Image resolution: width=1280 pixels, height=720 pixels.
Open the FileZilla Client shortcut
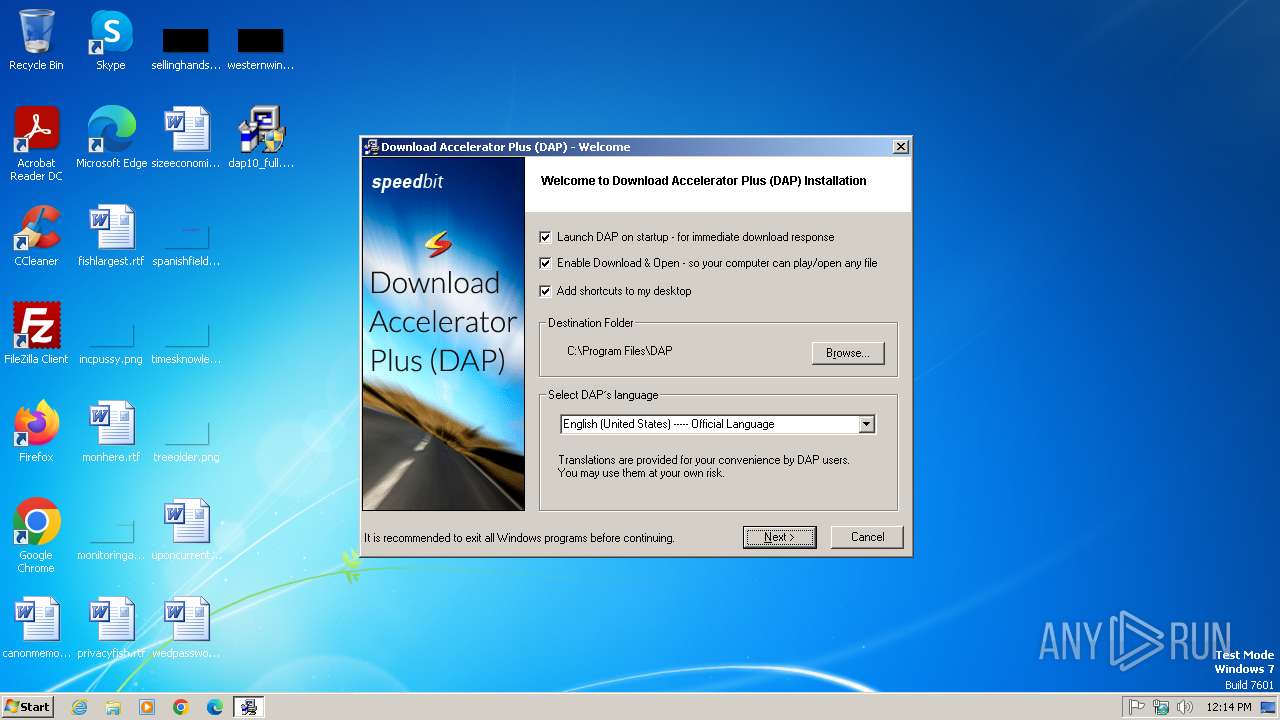click(x=36, y=334)
